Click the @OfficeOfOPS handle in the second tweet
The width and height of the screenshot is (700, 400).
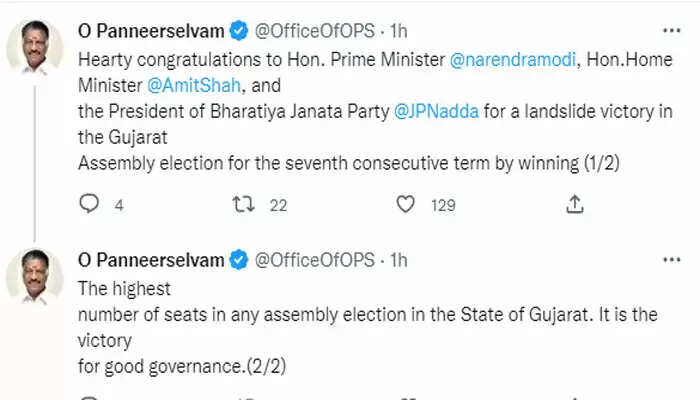[x=316, y=261]
